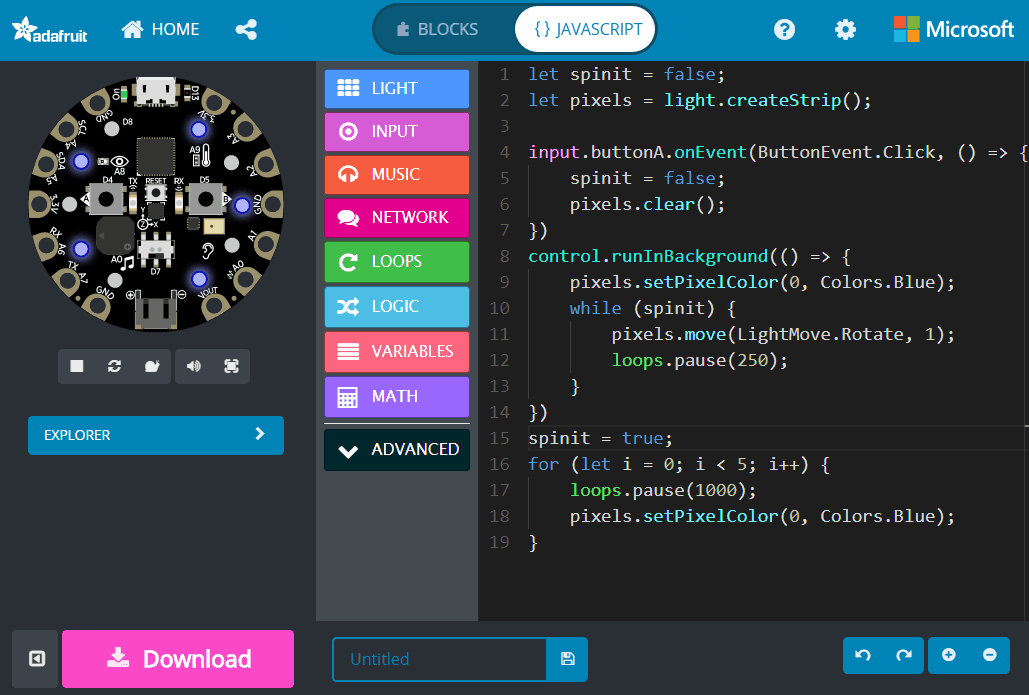This screenshot has height=695, width=1029.
Task: Restart the simulator
Action: (x=115, y=366)
